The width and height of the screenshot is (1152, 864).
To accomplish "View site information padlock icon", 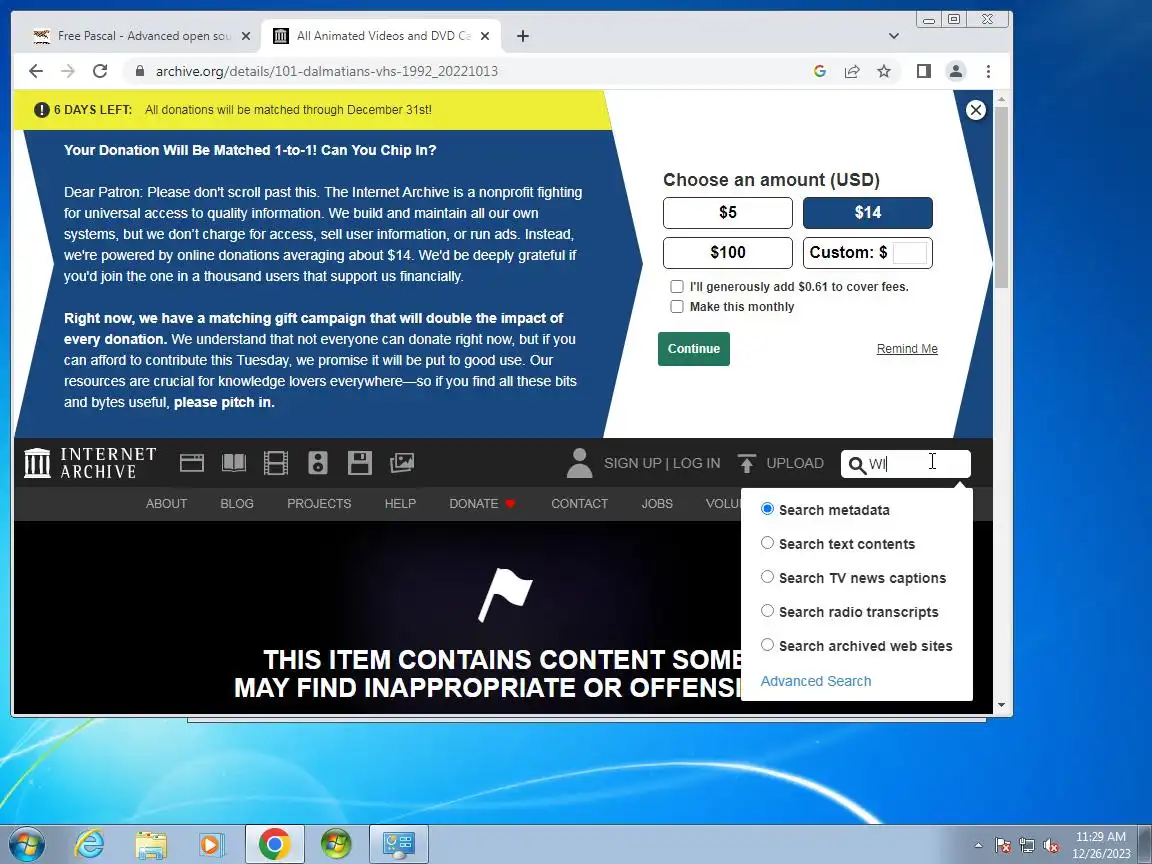I will click(x=140, y=71).
